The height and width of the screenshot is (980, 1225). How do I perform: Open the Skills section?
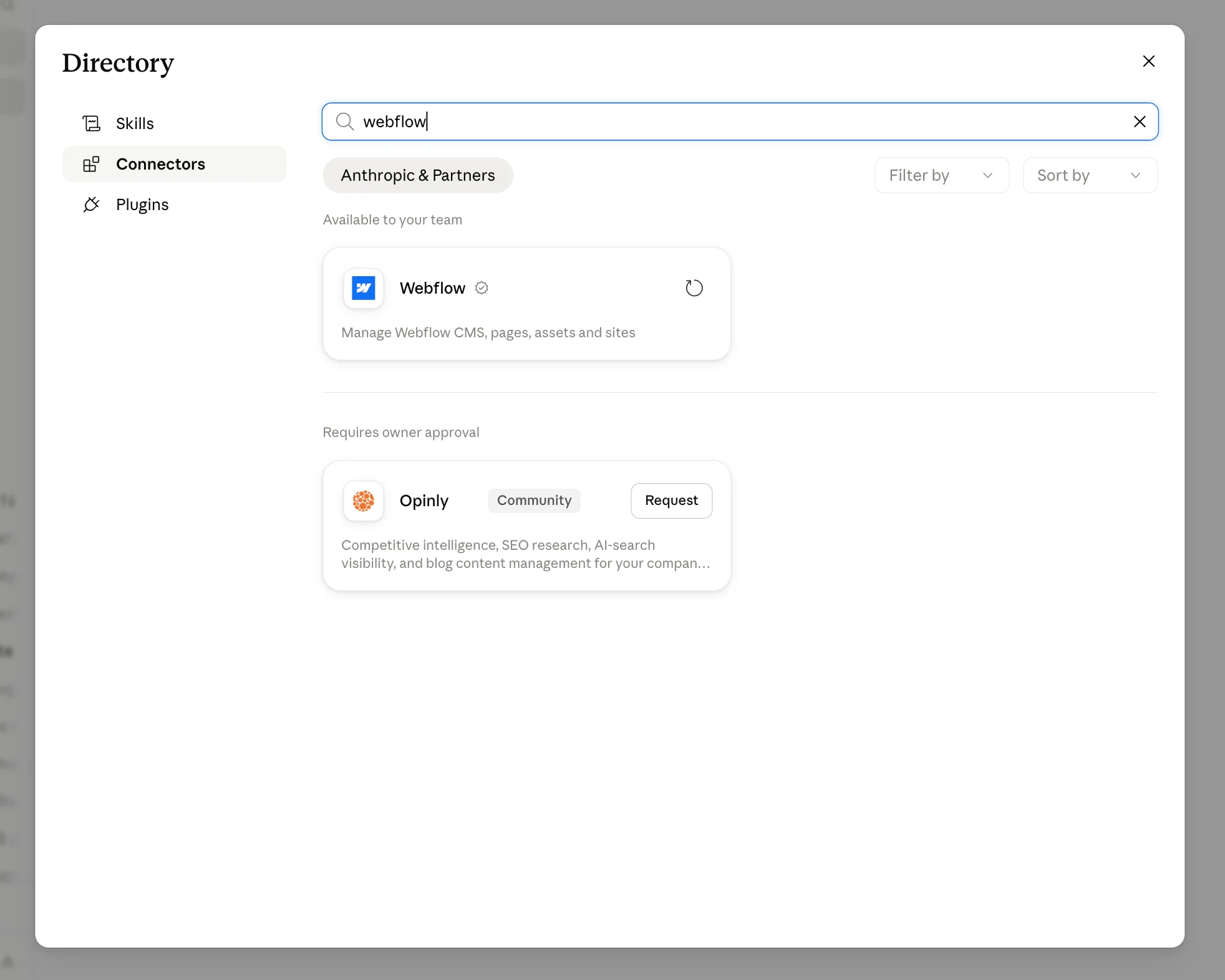[174, 123]
